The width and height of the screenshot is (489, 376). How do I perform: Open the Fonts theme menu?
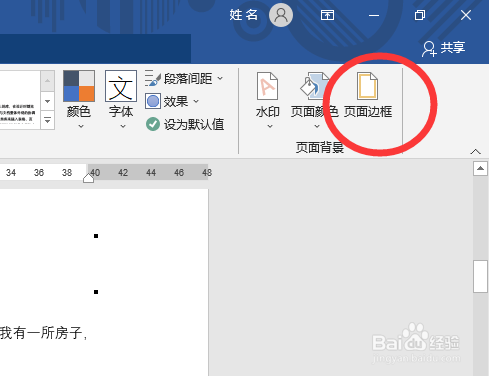point(121,99)
